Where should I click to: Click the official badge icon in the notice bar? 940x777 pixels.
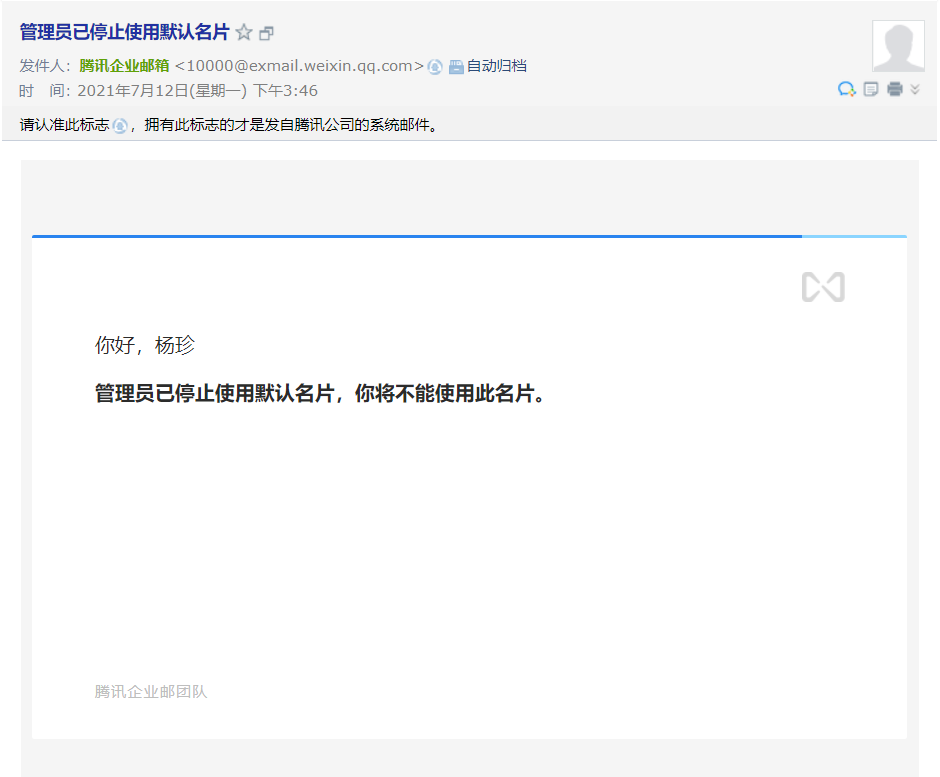coord(120,126)
